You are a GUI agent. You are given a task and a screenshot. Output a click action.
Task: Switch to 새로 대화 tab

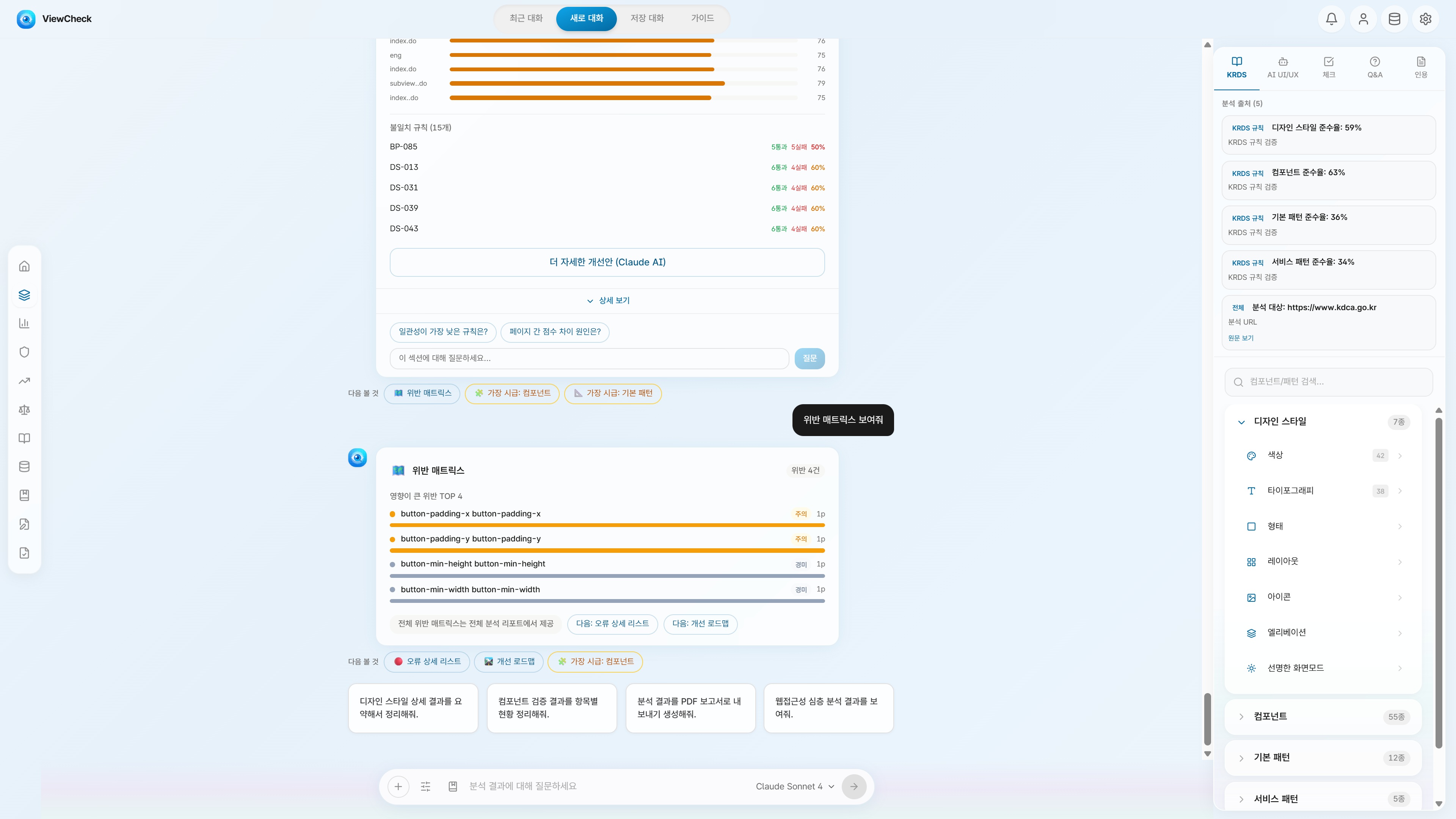pyautogui.click(x=586, y=18)
